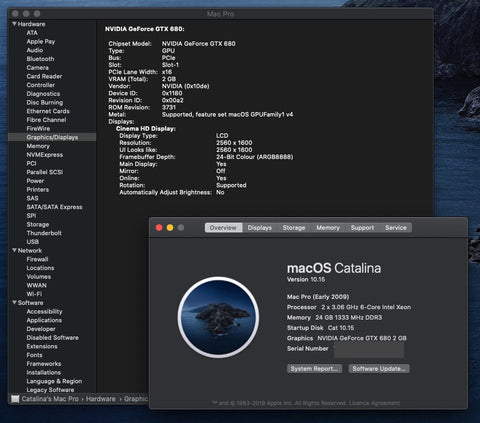This screenshot has width=480, height=423.
Task: Select Apple Pay in sidebar
Action: [x=41, y=42]
